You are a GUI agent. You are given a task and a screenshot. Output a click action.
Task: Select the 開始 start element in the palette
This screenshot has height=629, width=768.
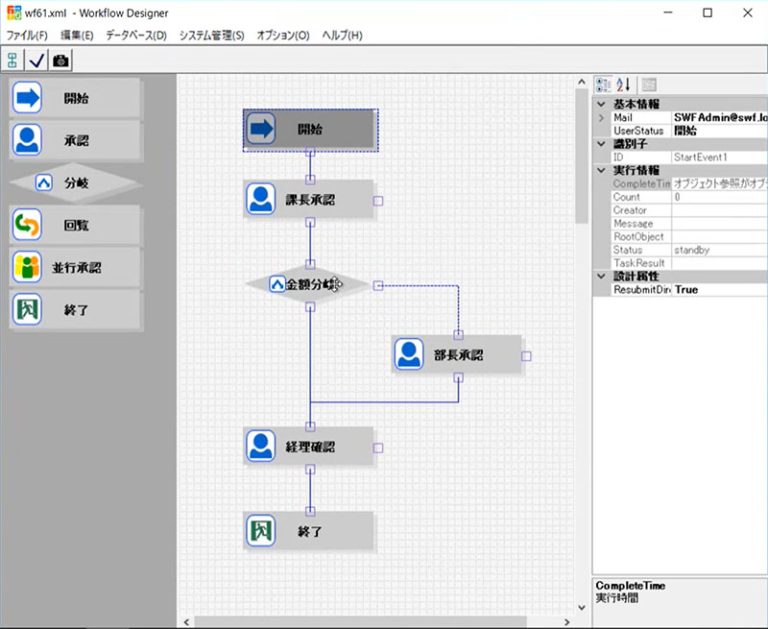(75, 99)
